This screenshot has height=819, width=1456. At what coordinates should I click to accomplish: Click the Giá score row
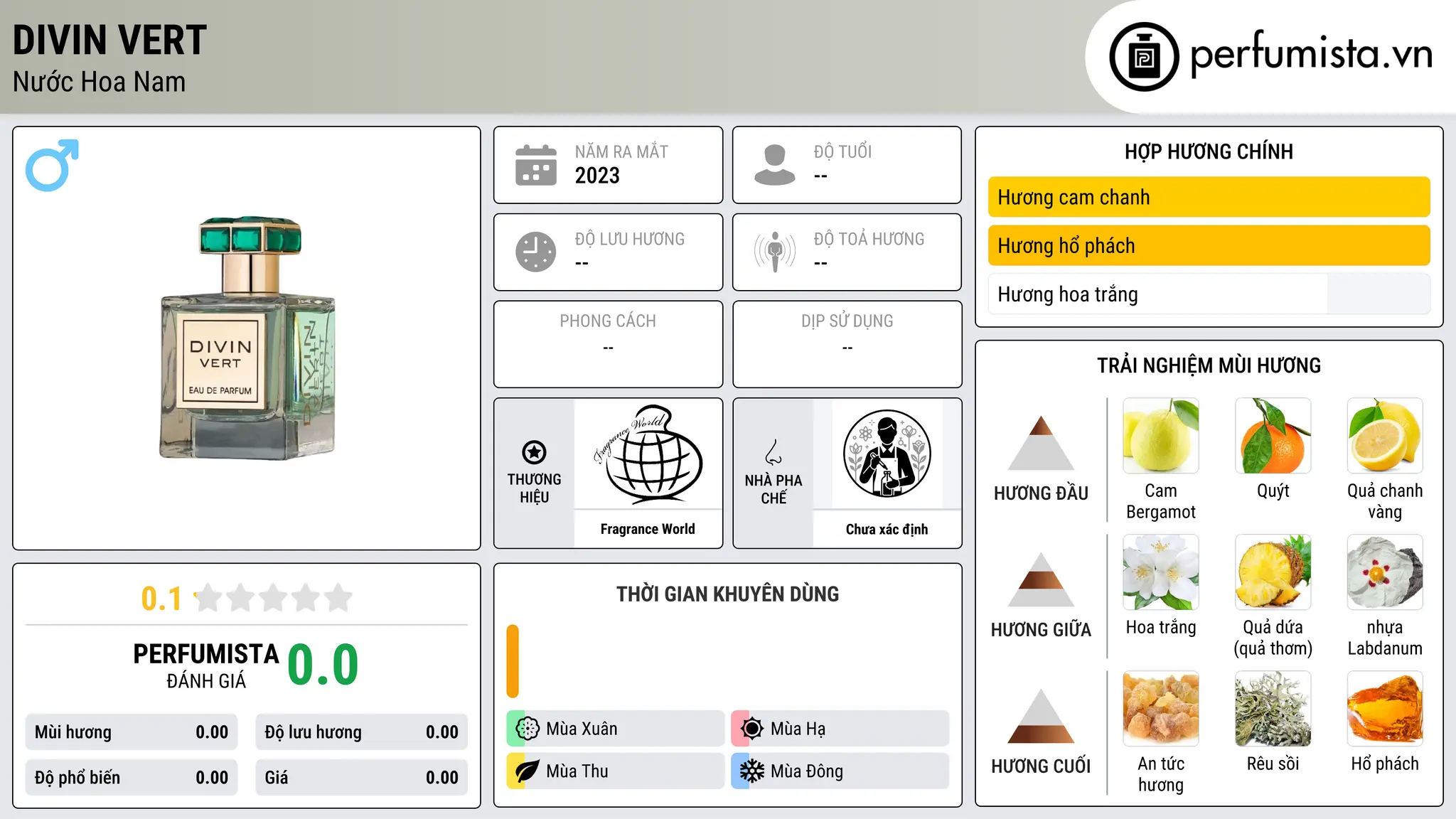362,778
